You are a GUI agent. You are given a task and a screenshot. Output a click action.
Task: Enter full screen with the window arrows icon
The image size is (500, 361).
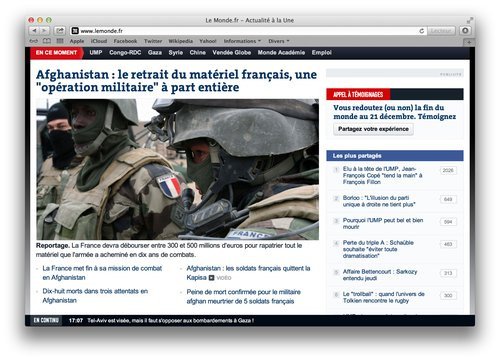(x=470, y=20)
